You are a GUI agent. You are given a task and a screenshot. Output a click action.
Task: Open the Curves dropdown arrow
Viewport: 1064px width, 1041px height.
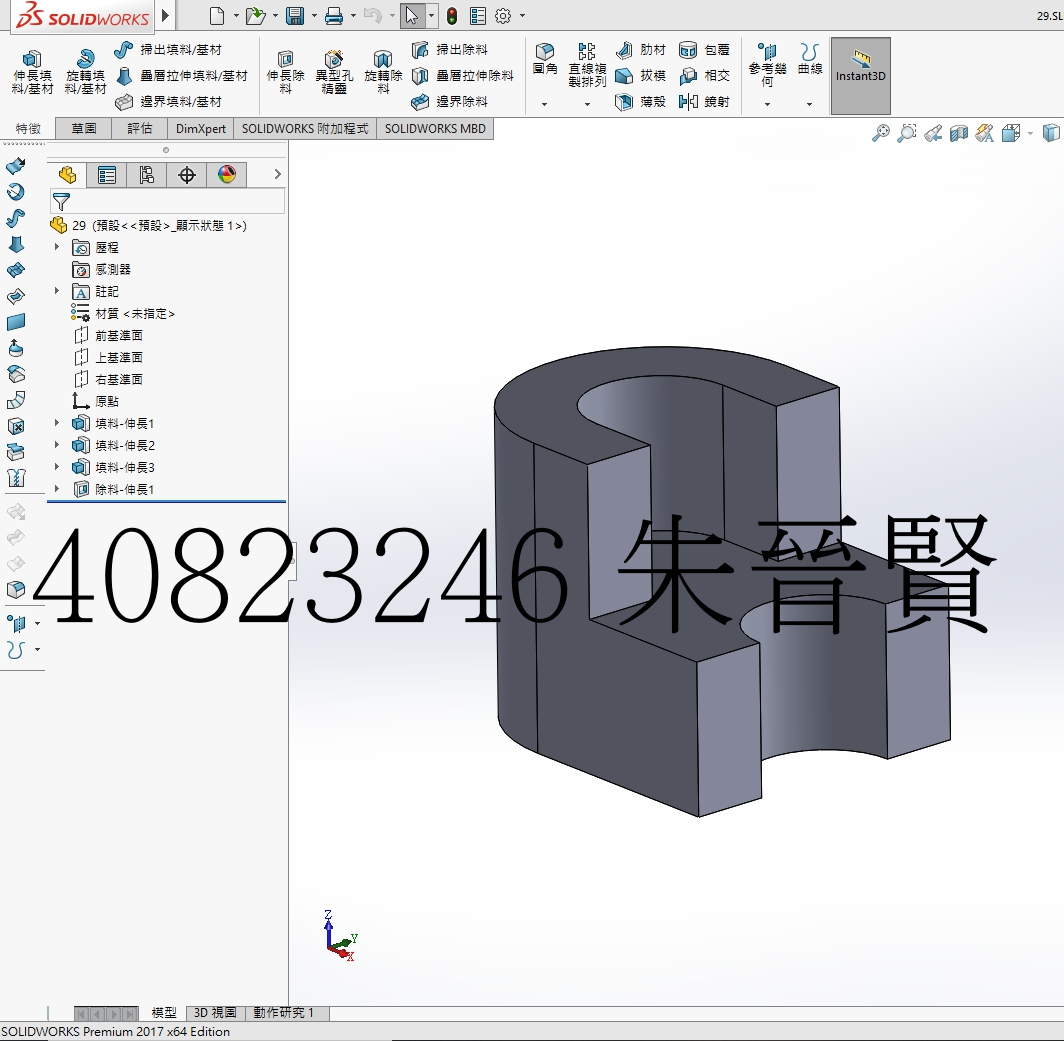click(x=809, y=105)
